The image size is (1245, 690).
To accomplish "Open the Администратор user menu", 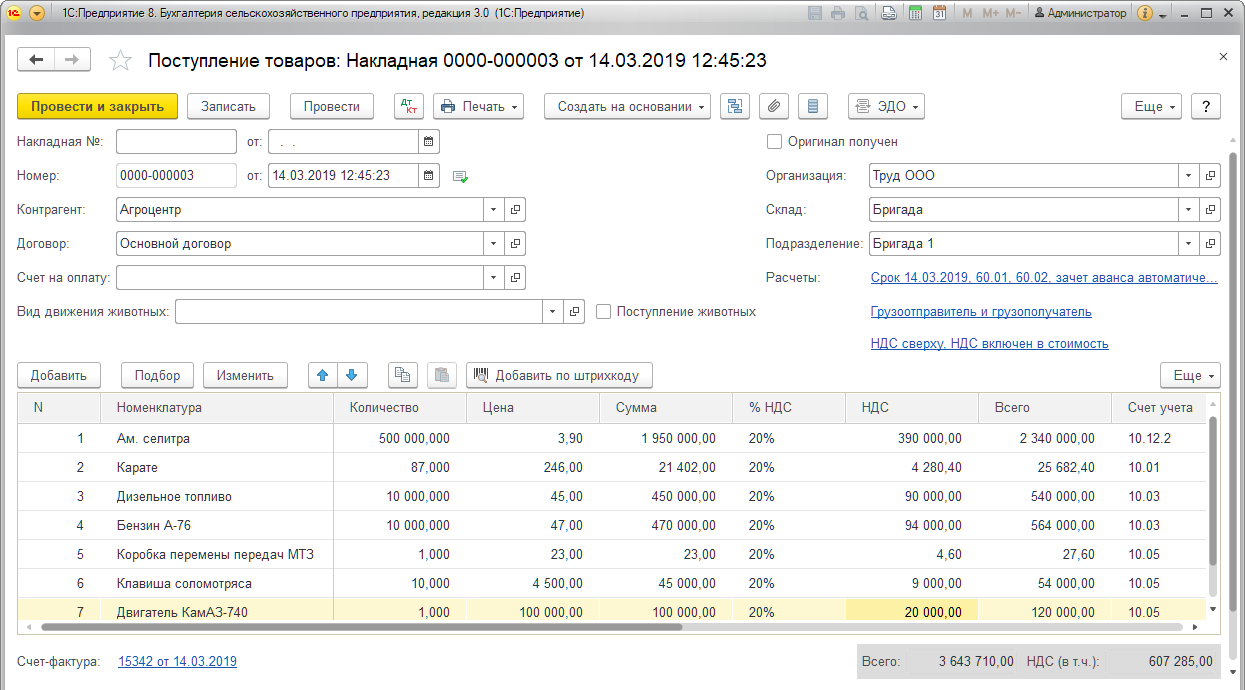I will point(1080,13).
